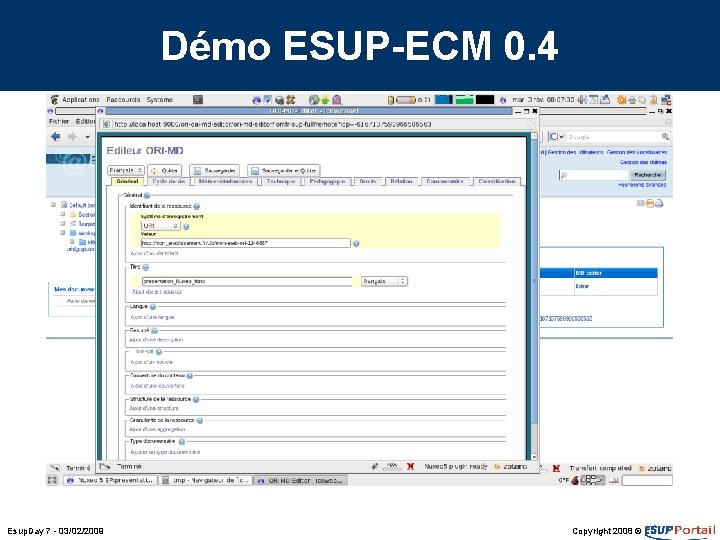Click Ajout d'une couverture link
Viewport: 720px width, 540px height.
(157, 386)
